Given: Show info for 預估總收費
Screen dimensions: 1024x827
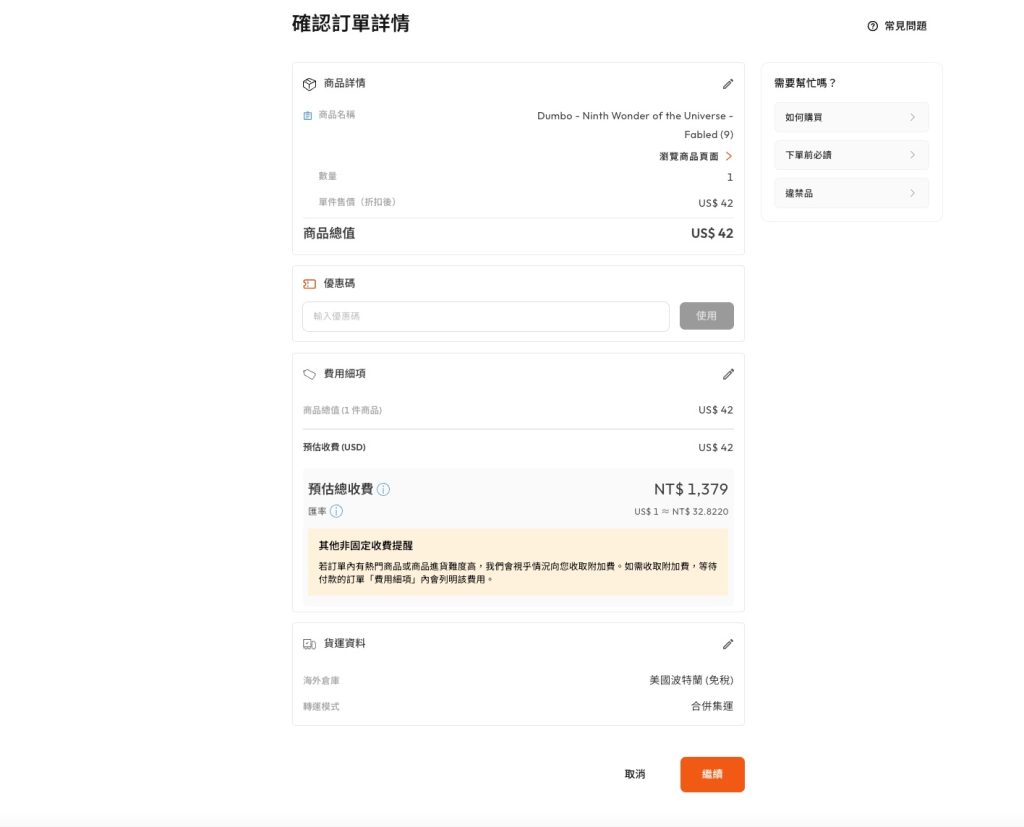Looking at the screenshot, I should (384, 490).
